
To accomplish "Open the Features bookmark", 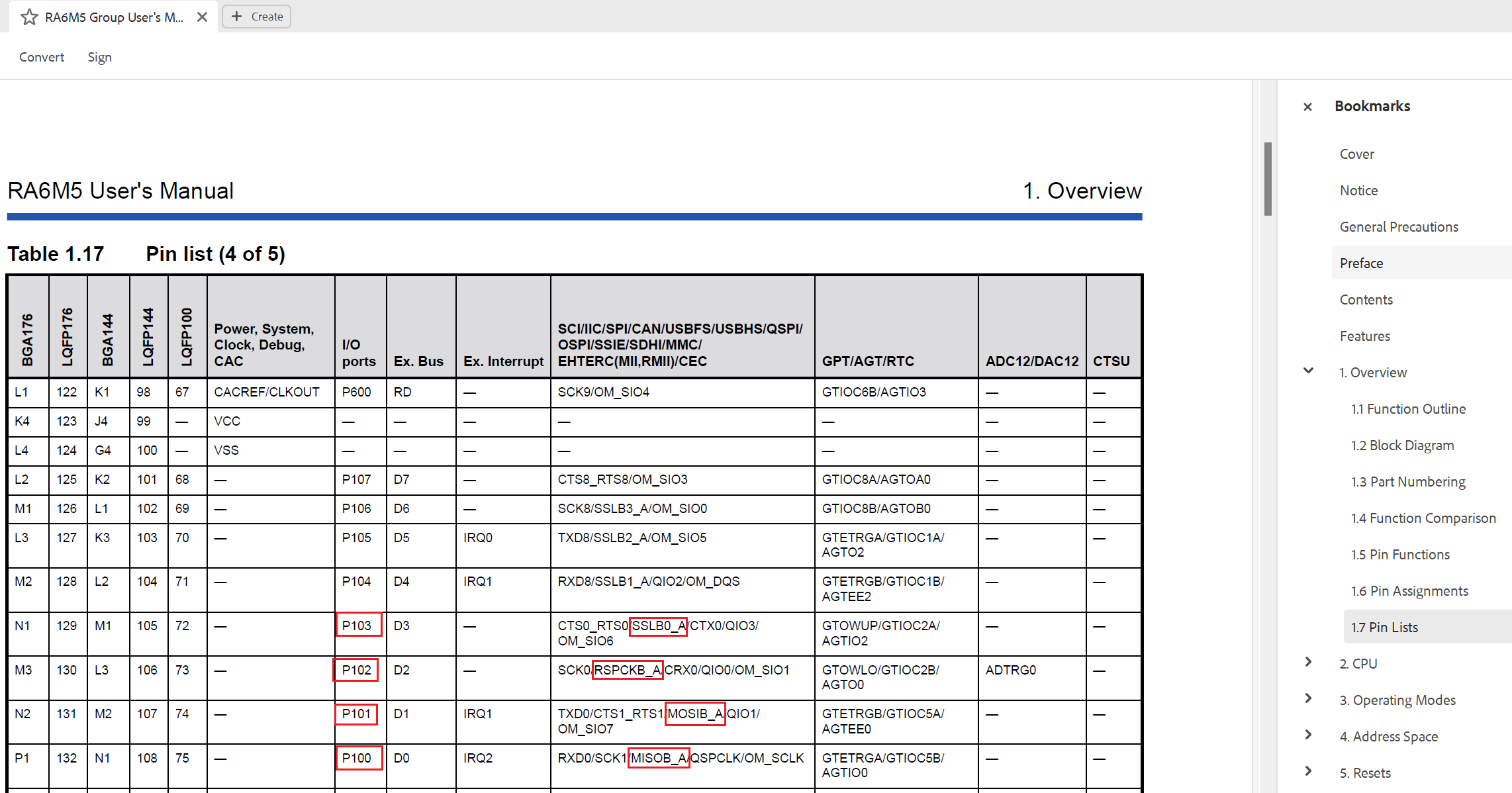I will [1365, 336].
